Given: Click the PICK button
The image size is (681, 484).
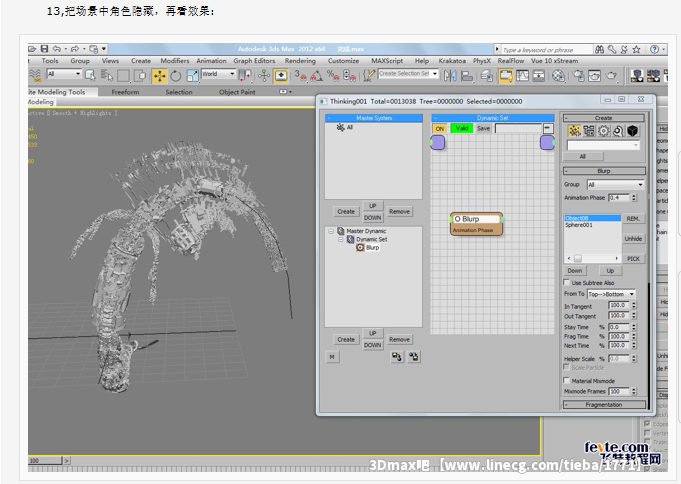Looking at the screenshot, I should coord(633,259).
